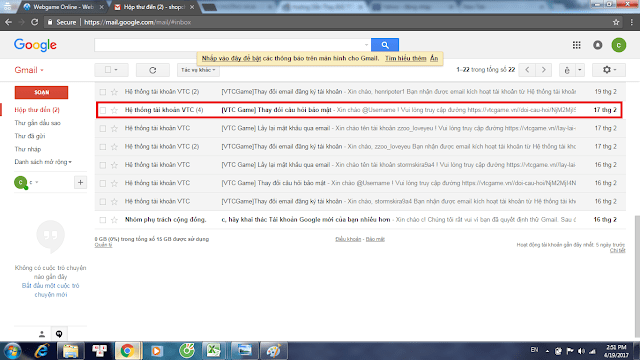Open Hangouts conversations quote icon
Image resolution: width=640 pixels, height=360 pixels.
pos(59,334)
